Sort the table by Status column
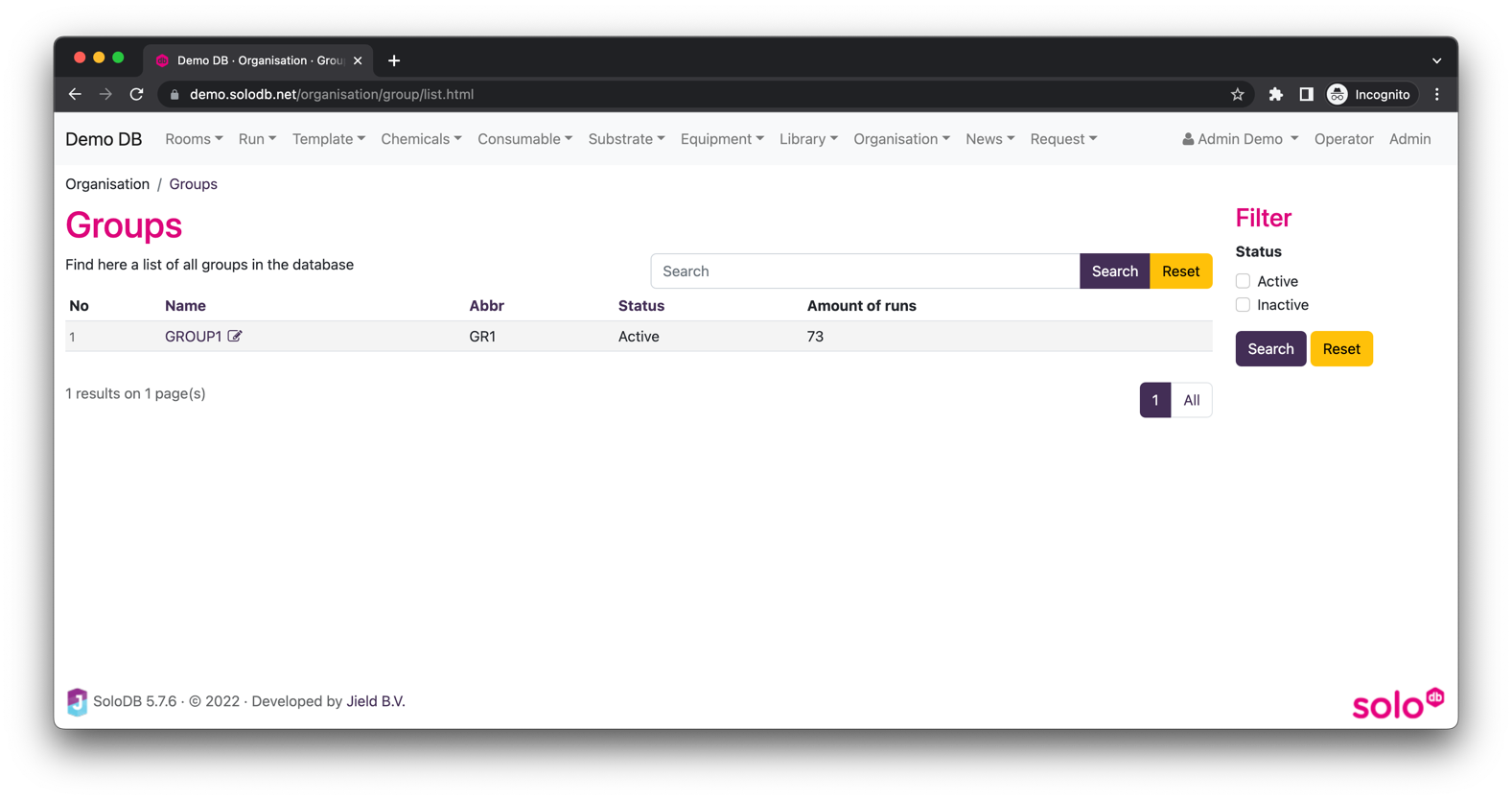 point(641,306)
